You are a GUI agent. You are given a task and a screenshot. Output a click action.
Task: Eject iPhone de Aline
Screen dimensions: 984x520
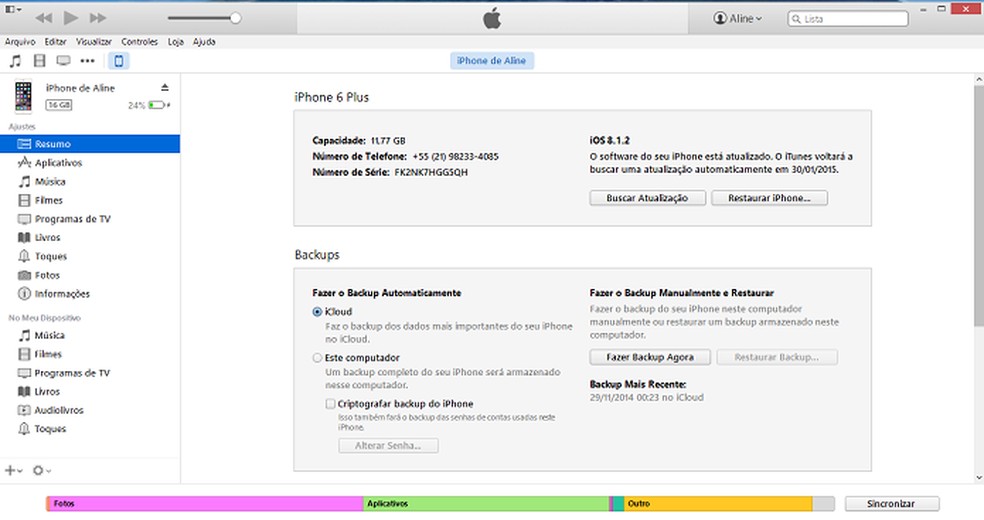click(x=165, y=88)
